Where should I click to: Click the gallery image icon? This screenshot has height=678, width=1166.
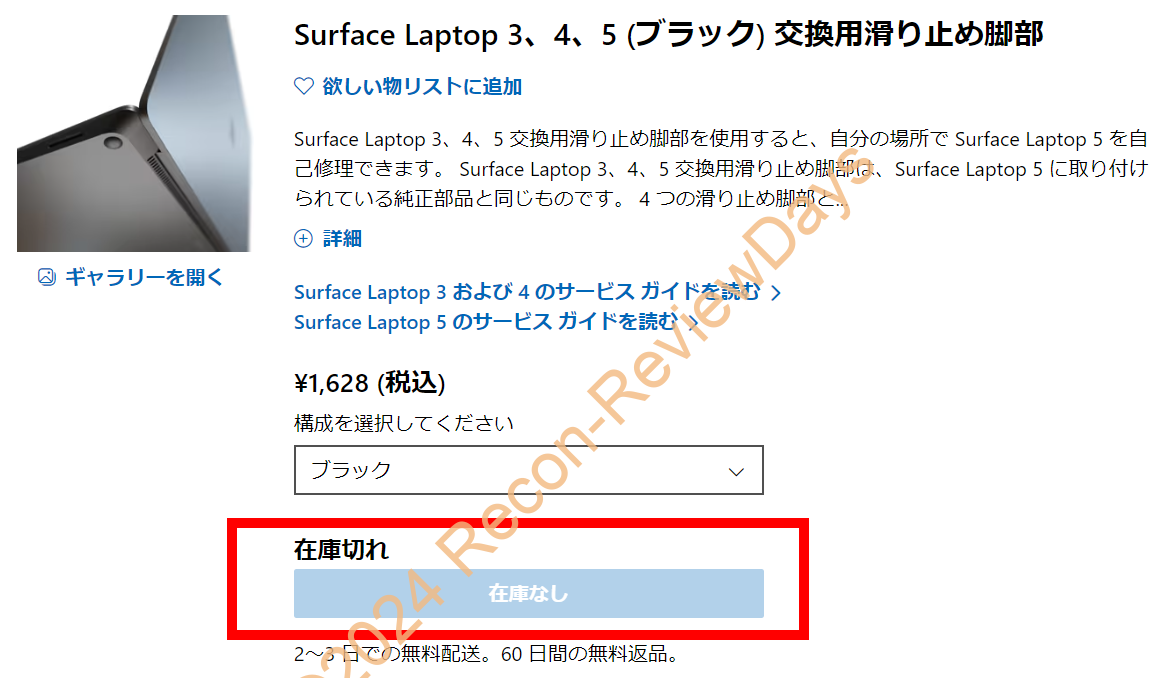(46, 277)
